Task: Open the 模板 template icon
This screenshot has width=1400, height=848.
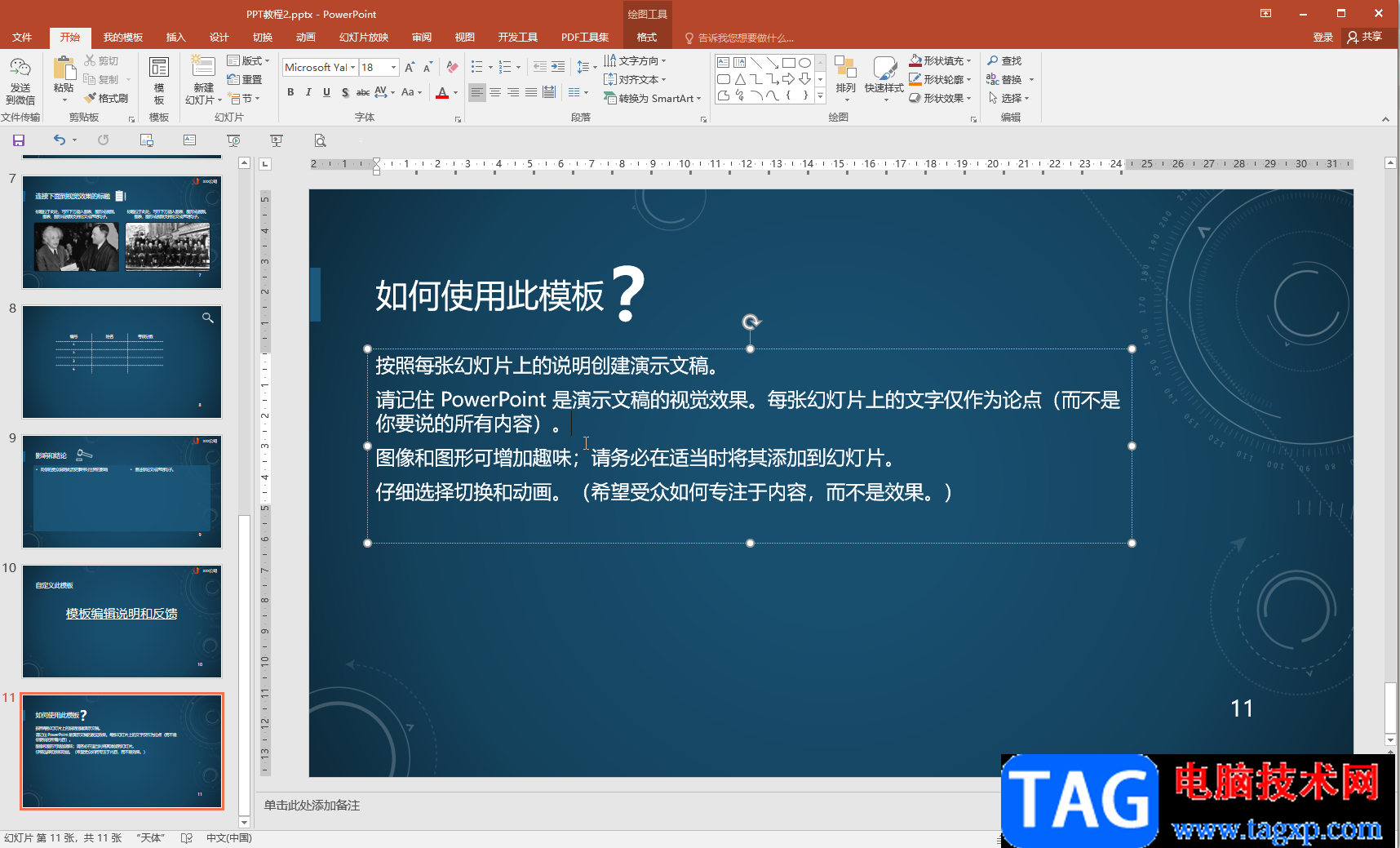Action: pos(159,68)
